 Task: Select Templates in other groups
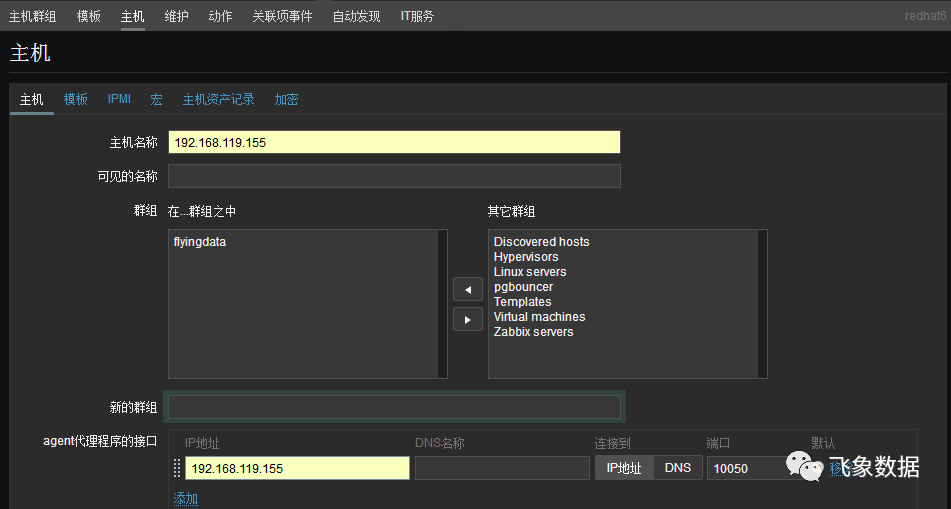523,302
